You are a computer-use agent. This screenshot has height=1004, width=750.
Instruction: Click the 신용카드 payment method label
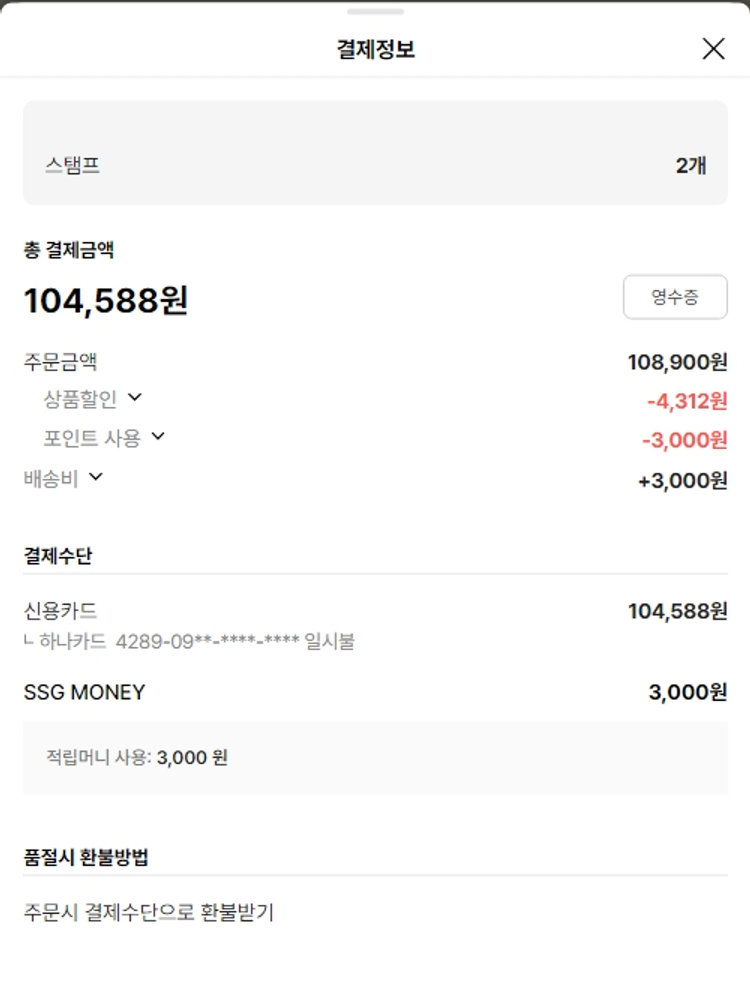pos(60,610)
